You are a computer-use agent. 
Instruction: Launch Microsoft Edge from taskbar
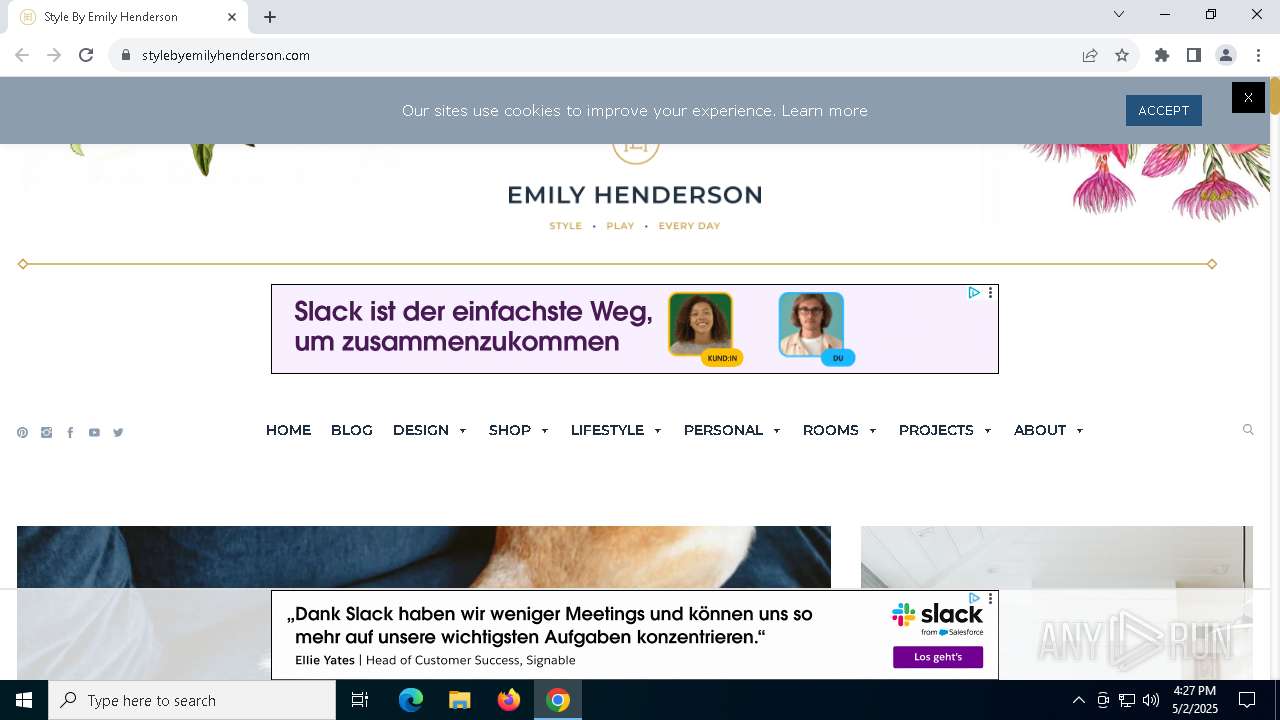click(x=411, y=700)
